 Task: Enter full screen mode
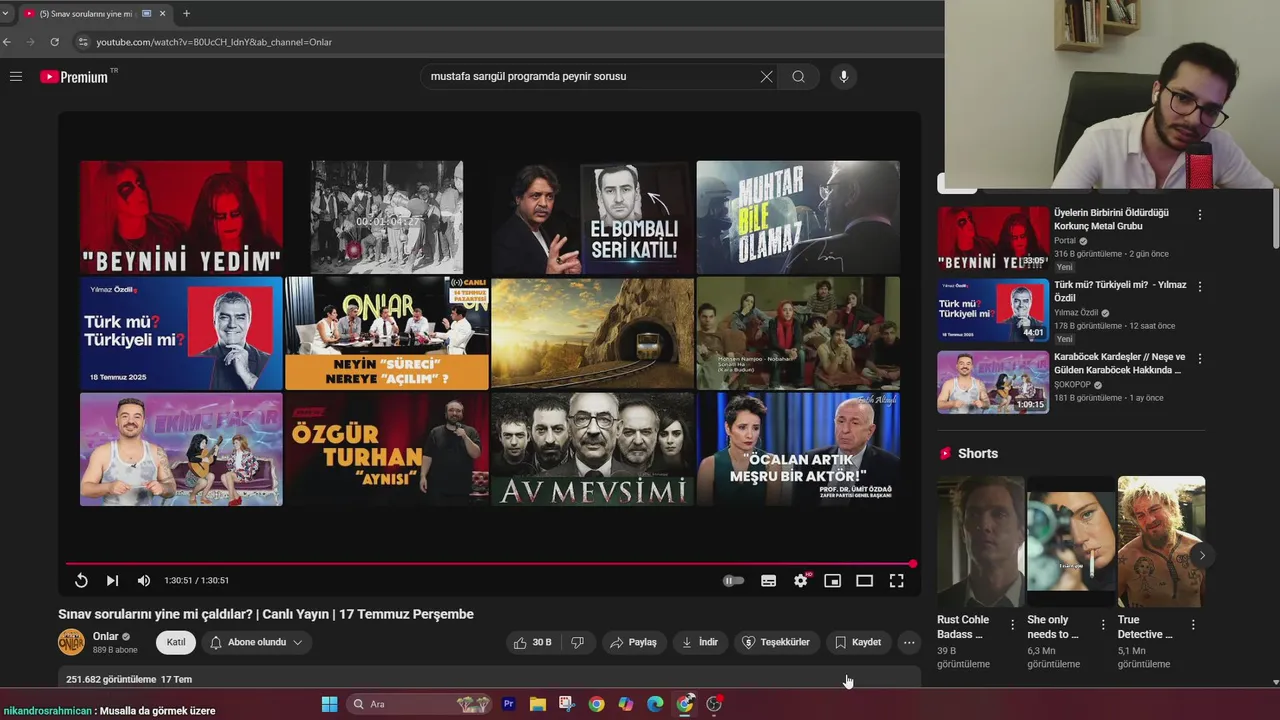[x=896, y=581]
